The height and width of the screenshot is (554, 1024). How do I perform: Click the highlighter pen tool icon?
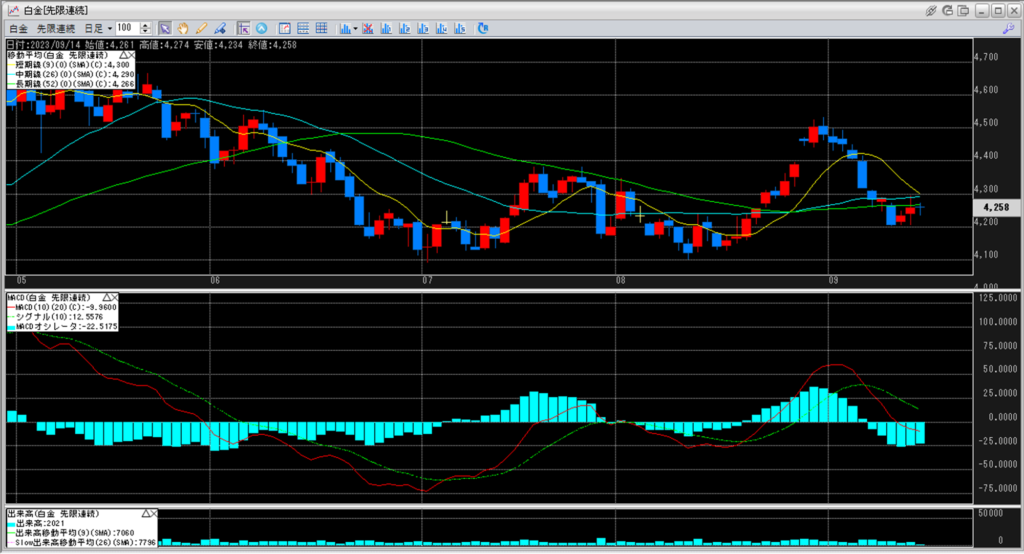[x=219, y=28]
